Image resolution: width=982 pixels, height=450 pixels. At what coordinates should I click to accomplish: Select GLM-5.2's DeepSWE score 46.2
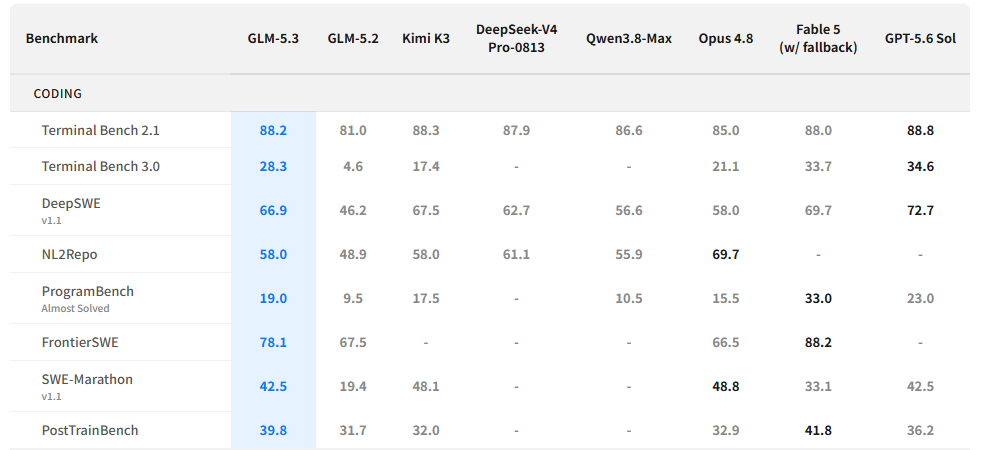click(x=353, y=210)
